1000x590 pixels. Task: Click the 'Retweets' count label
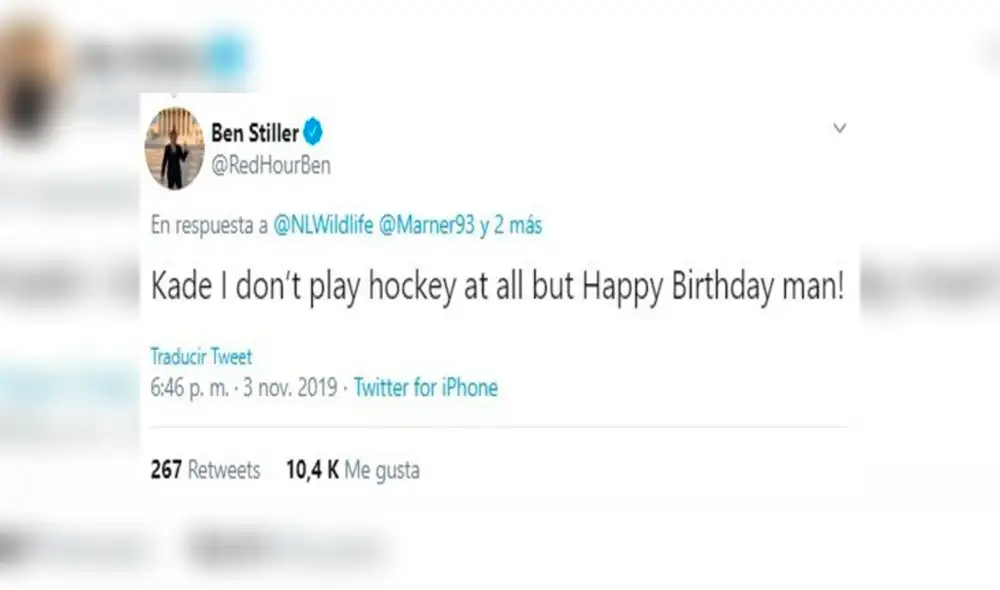coord(222,469)
